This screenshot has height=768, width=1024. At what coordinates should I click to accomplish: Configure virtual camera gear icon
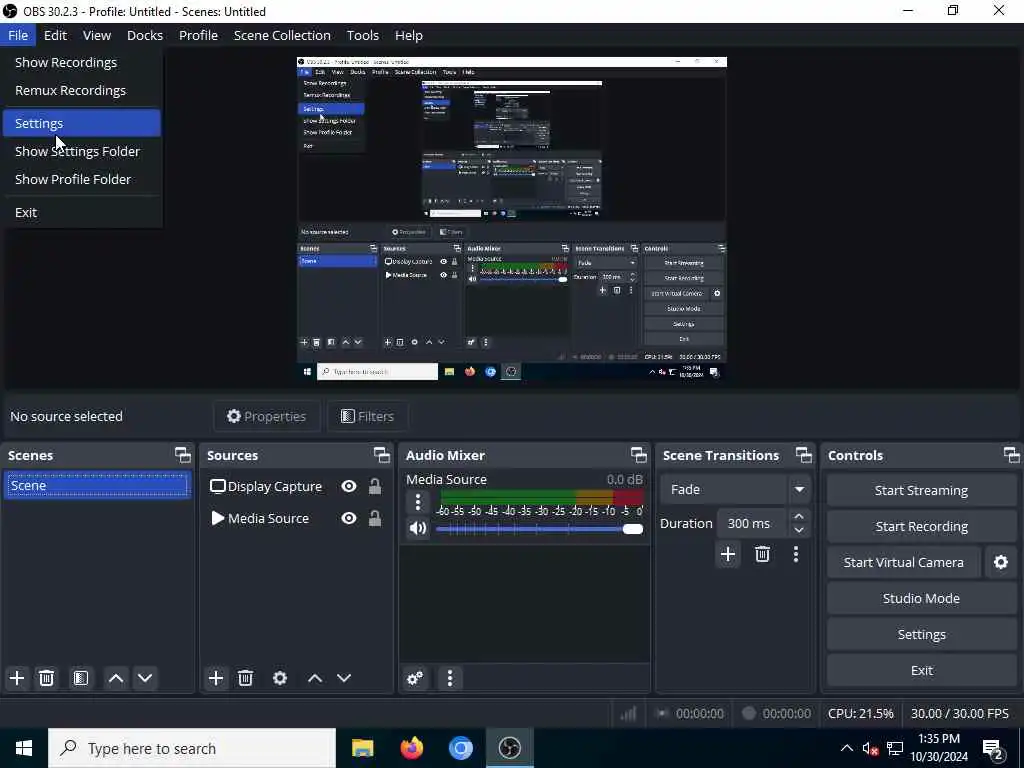(x=1000, y=562)
